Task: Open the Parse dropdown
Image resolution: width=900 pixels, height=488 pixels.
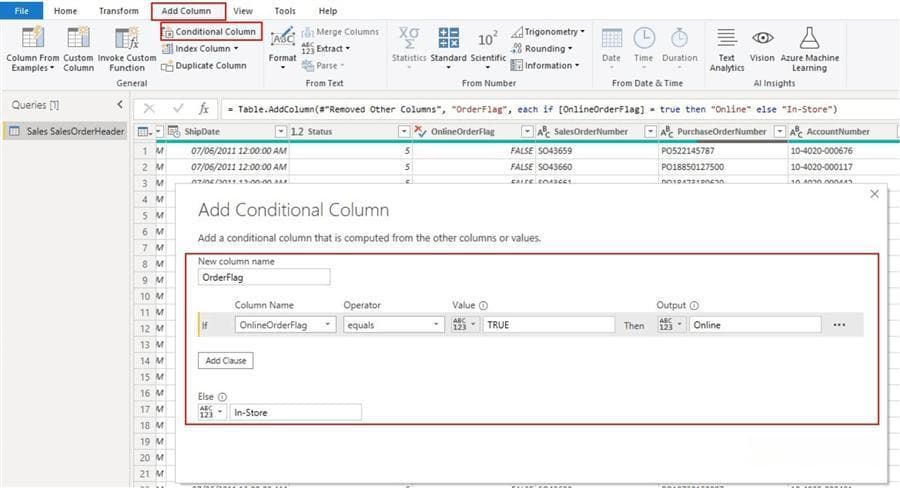Action: (x=323, y=65)
